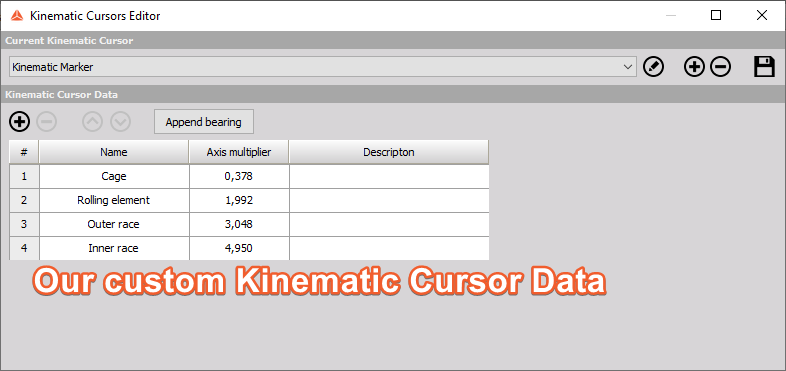
Task: Select the Cage name cell
Action: 114,176
